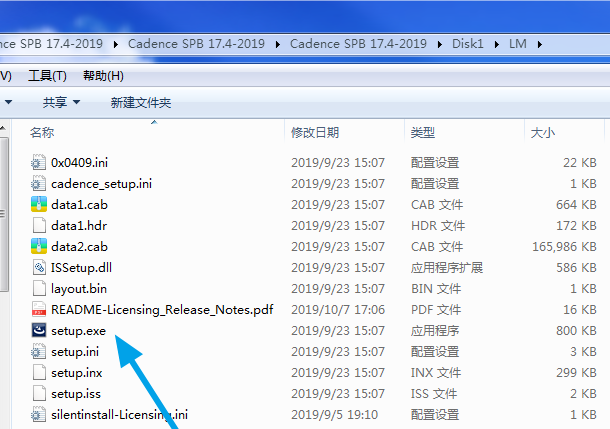Click the 2019/10/7 17:06 date cell

click(338, 310)
